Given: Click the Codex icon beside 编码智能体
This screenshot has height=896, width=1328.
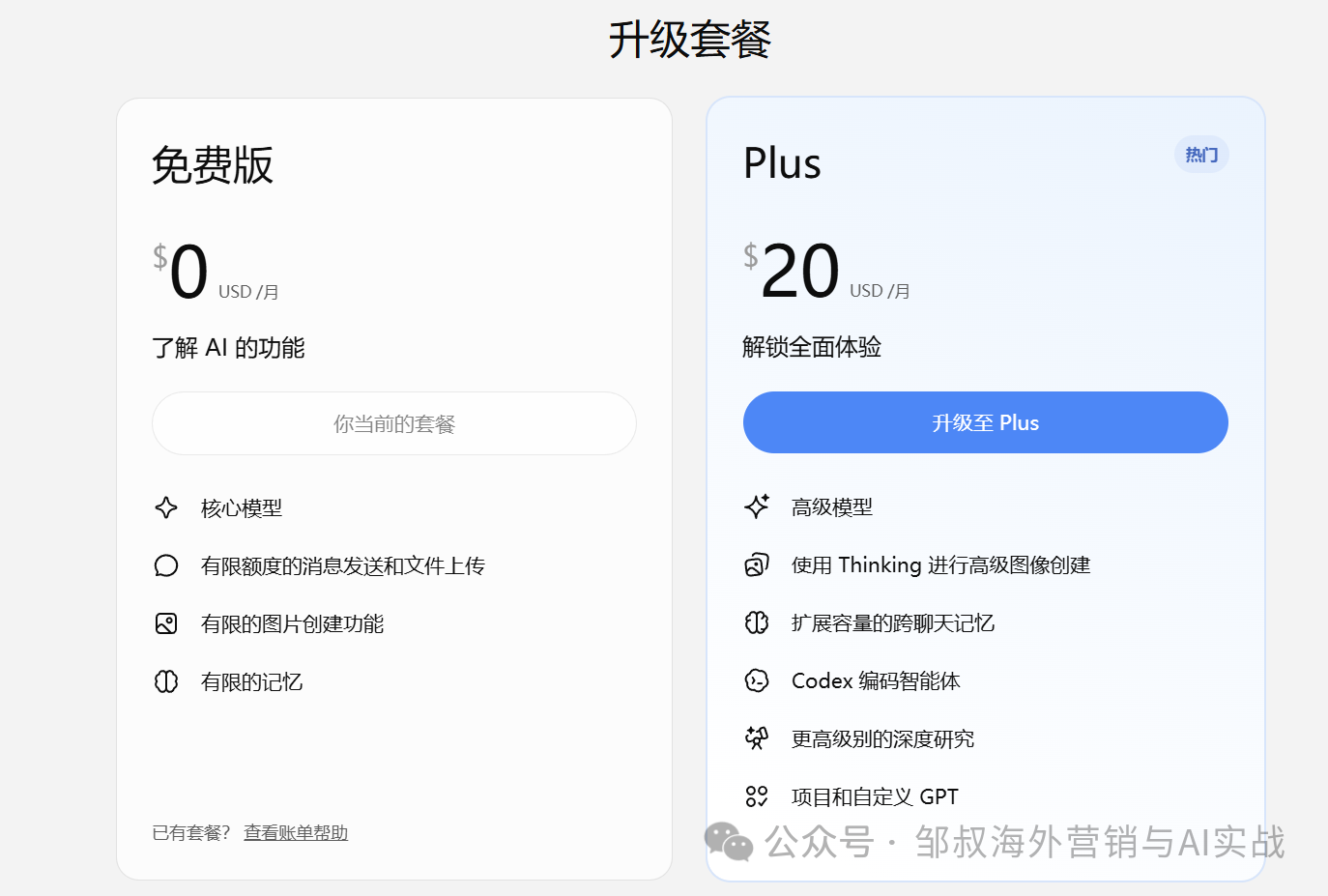Looking at the screenshot, I should tap(757, 680).
